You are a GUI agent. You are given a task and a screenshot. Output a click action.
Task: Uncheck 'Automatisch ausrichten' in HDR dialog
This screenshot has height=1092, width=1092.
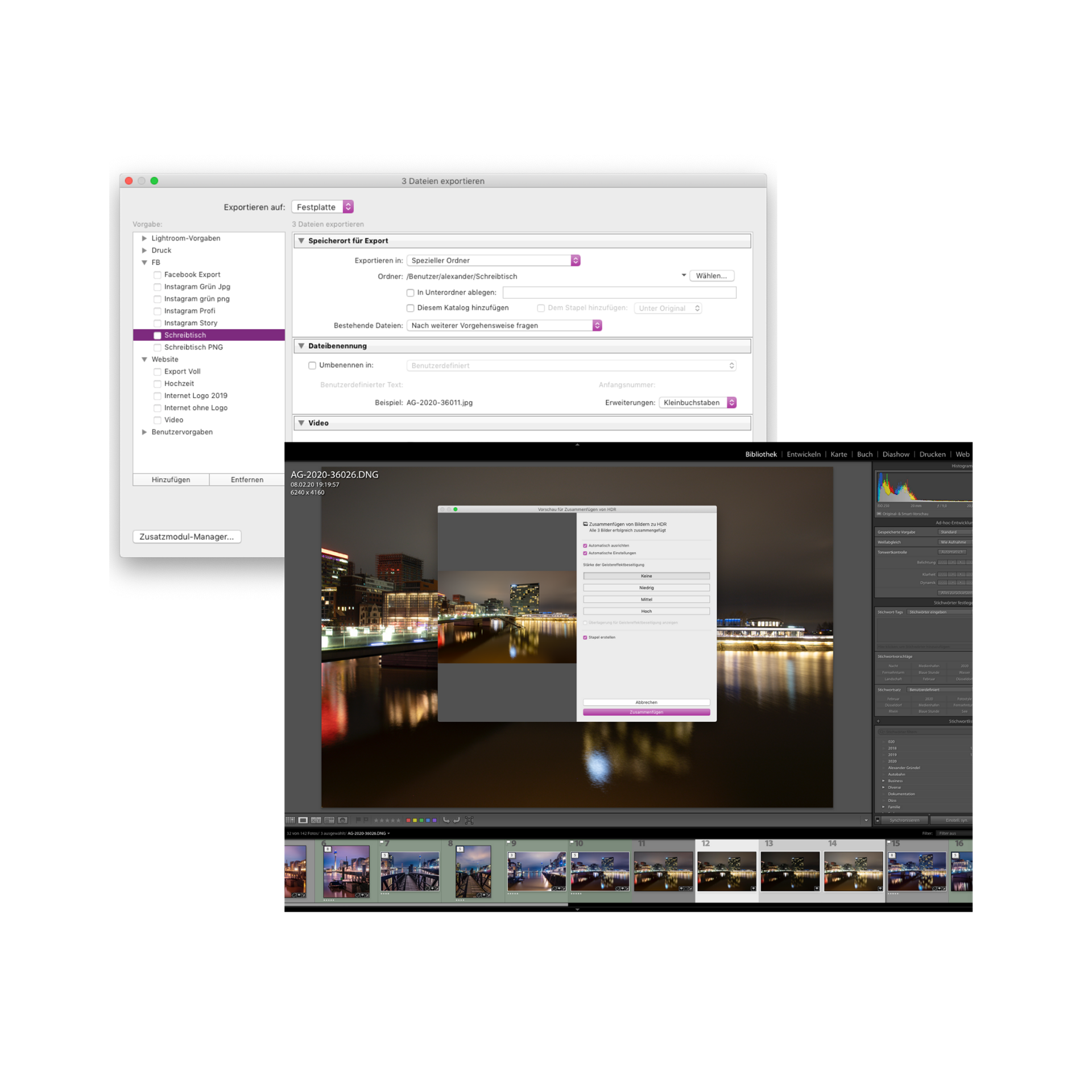(585, 545)
